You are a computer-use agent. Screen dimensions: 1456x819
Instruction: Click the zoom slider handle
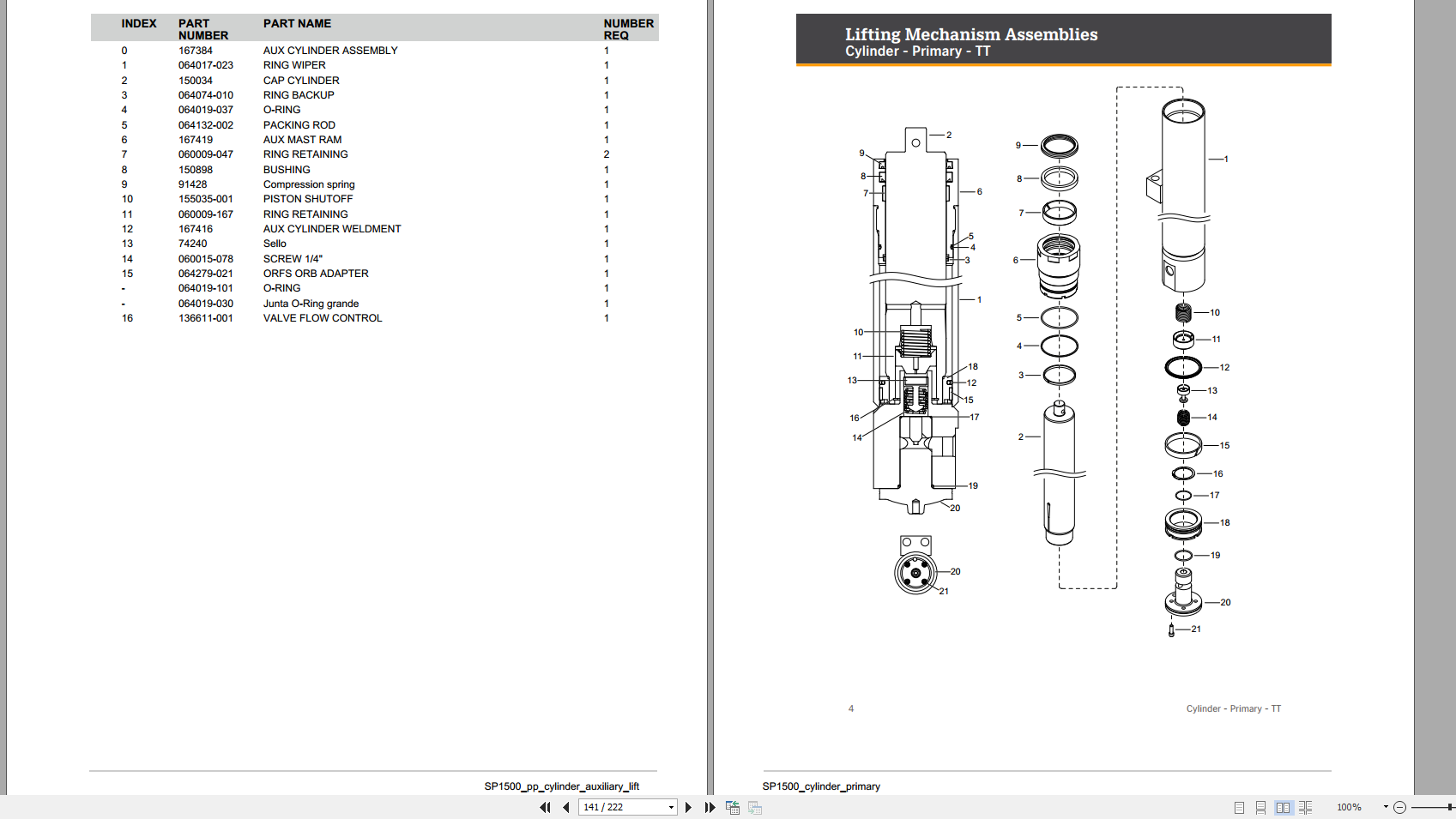coord(1450,807)
